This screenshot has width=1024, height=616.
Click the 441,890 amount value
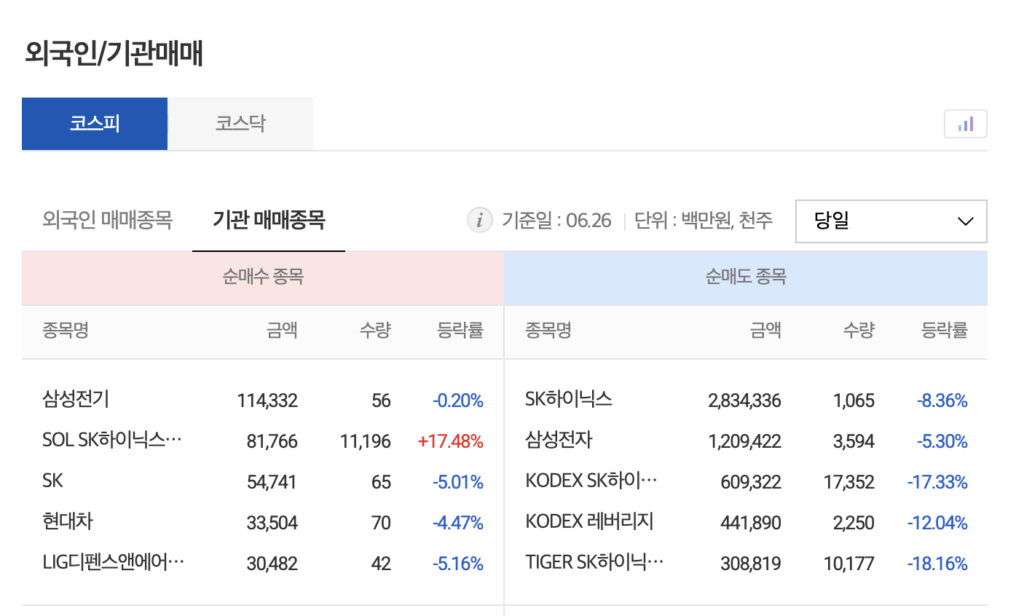pyautogui.click(x=750, y=523)
